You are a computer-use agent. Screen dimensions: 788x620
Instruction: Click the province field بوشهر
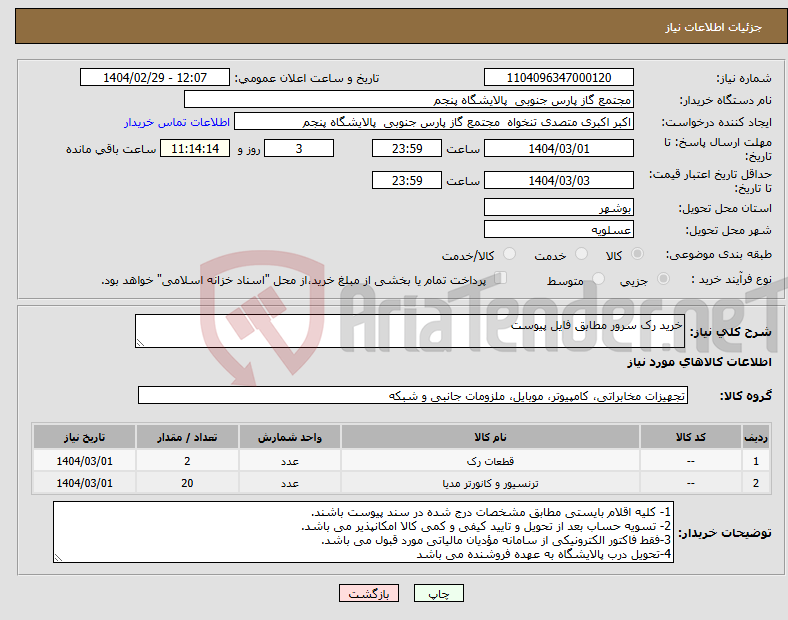[558, 208]
